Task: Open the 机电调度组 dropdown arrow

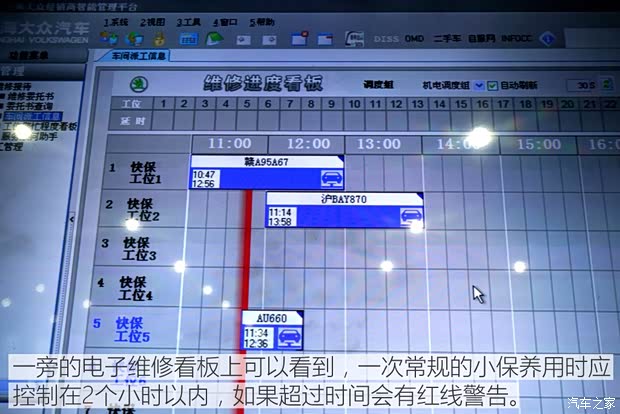Action: coord(479,85)
